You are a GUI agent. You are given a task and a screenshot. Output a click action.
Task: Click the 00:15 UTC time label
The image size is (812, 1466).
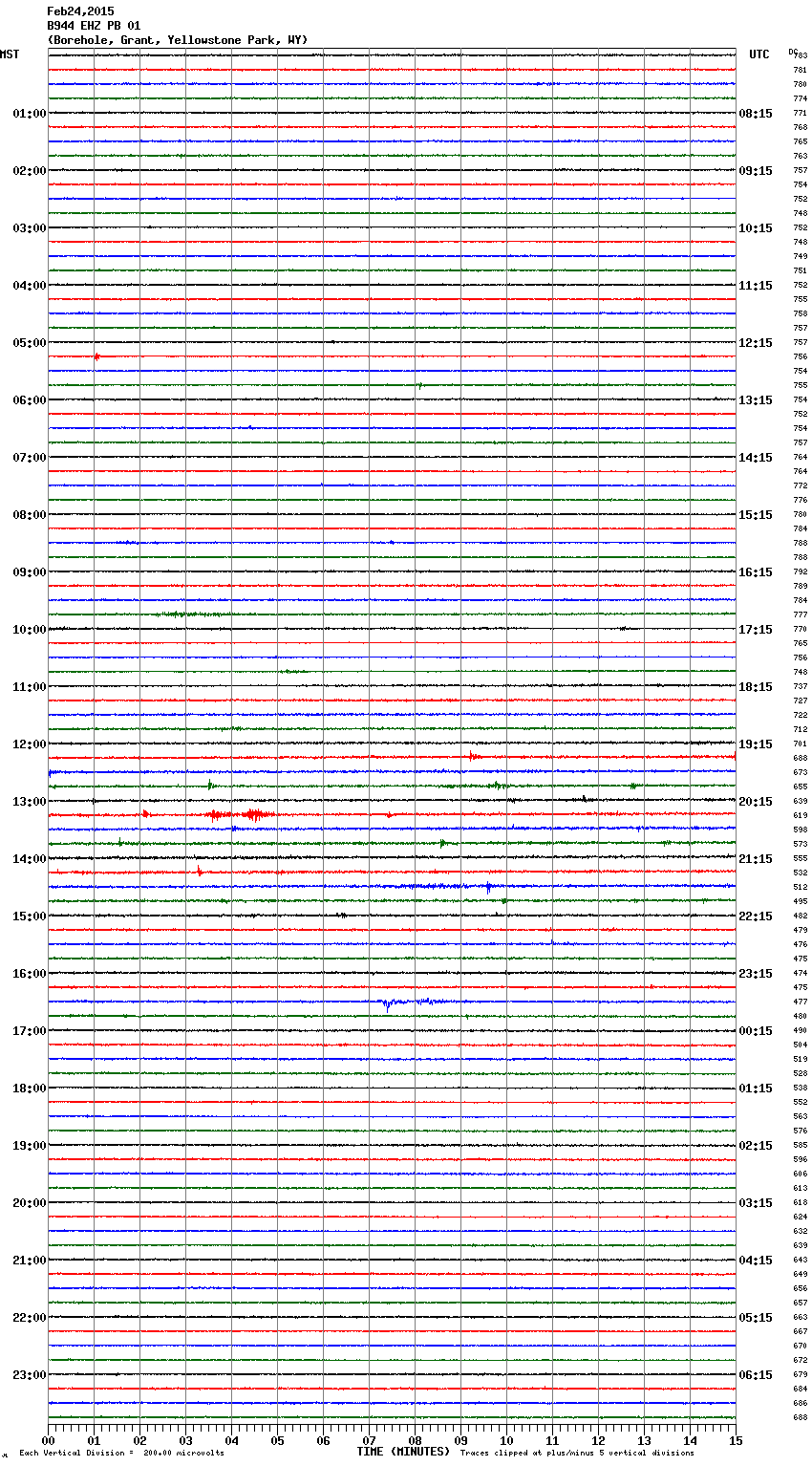pyautogui.click(x=756, y=1031)
